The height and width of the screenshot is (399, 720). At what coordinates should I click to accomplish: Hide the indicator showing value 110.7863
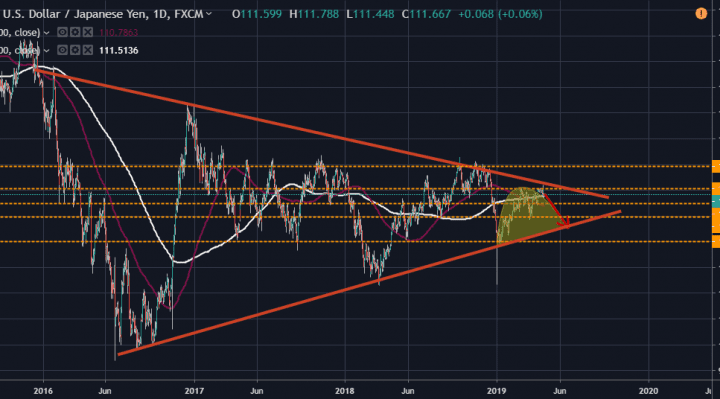tap(62, 32)
